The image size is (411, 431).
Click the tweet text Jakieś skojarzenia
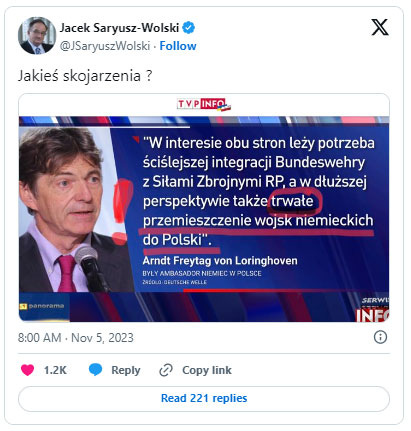[x=85, y=76]
